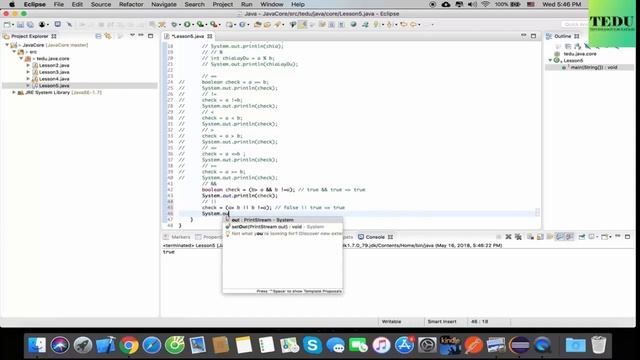Viewport: 640px width, 360px height.
Task: Click the Writable status bar entry
Action: pos(391,322)
